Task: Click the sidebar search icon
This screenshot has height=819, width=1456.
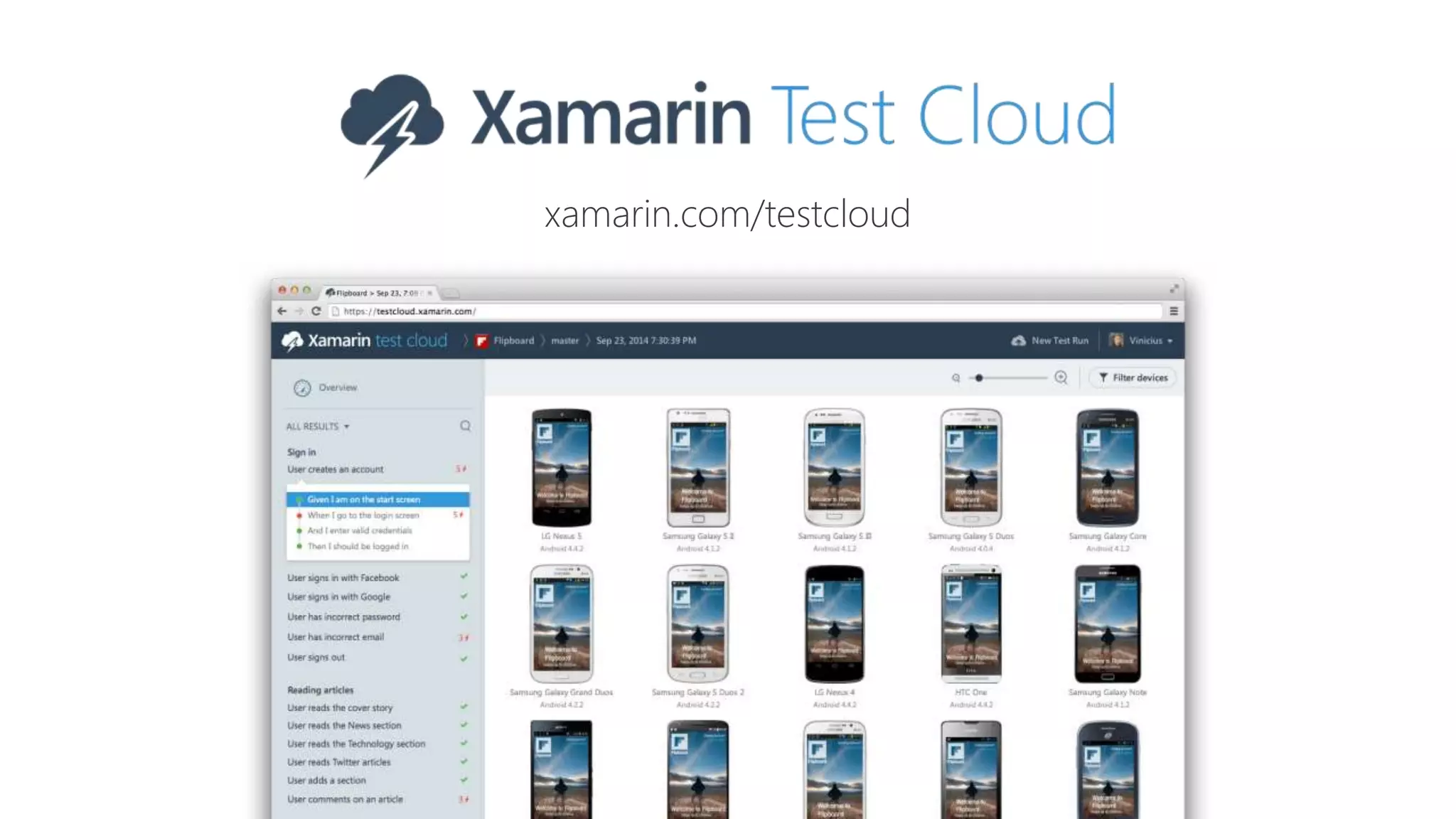Action: [x=465, y=426]
